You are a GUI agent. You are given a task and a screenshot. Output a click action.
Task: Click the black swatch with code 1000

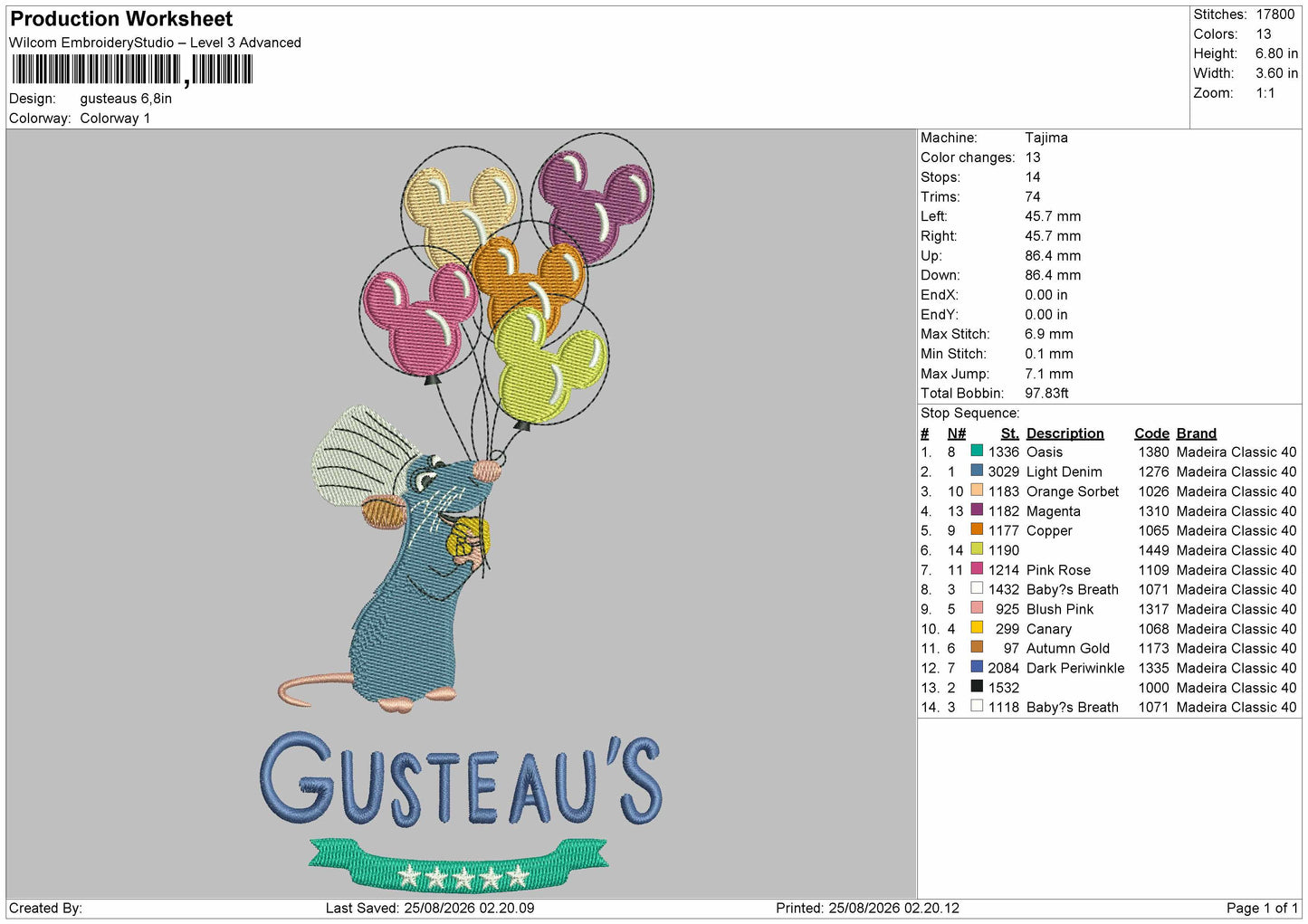[977, 686]
